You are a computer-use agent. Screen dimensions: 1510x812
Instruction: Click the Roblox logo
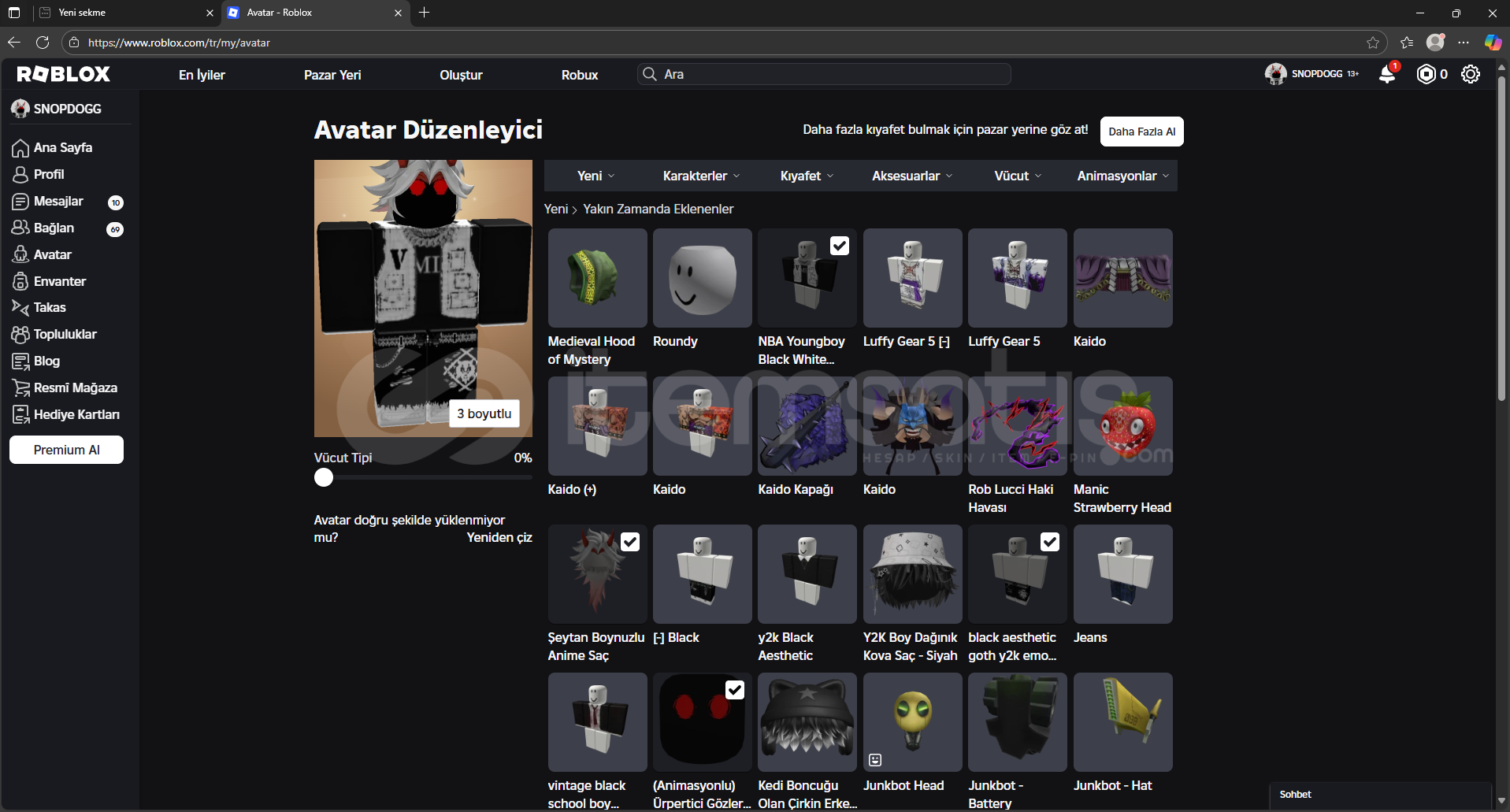click(x=64, y=74)
